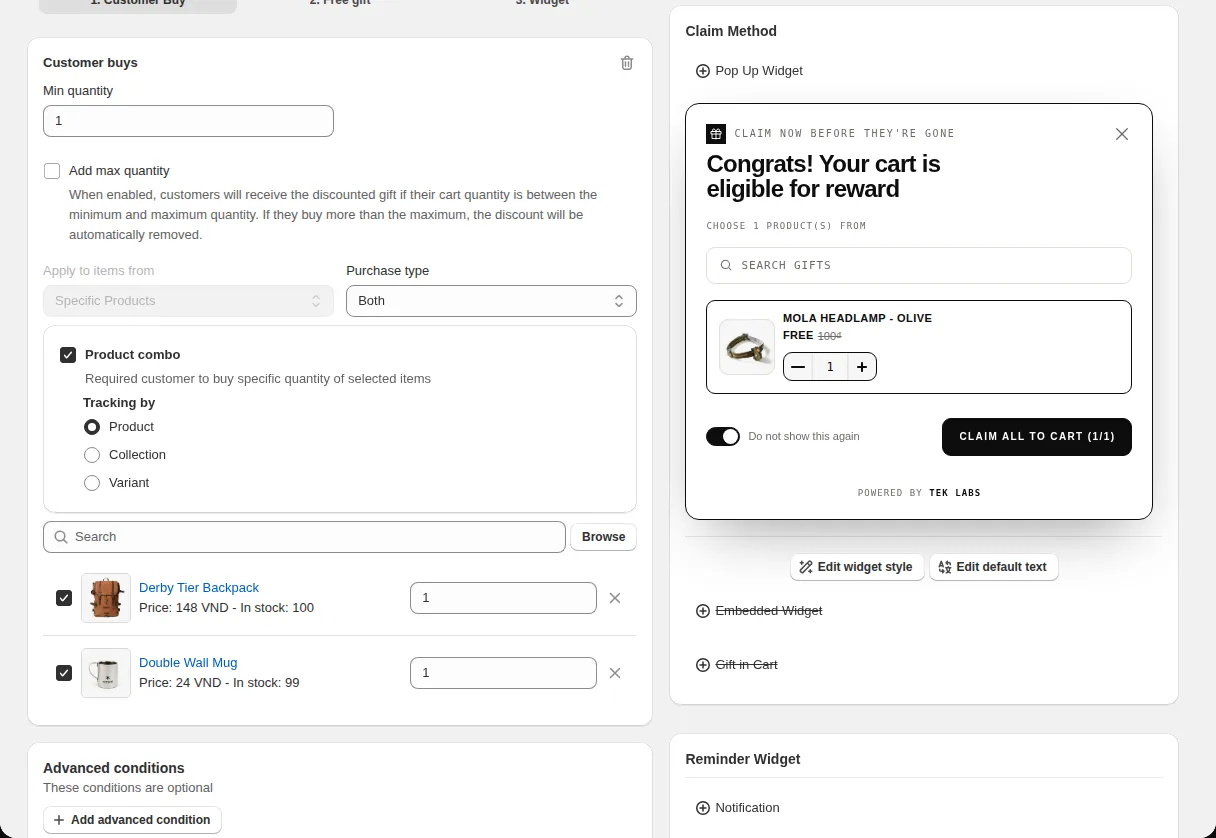Click the Search Gifts field in popup
This screenshot has width=1216, height=838.
coord(919,266)
